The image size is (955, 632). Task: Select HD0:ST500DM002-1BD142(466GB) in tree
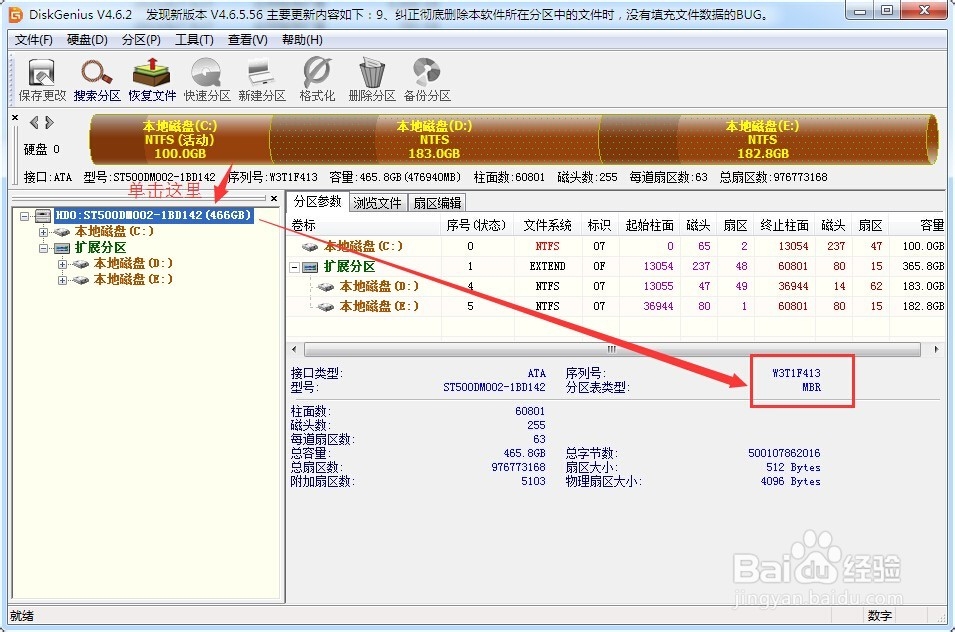pyautogui.click(x=153, y=216)
